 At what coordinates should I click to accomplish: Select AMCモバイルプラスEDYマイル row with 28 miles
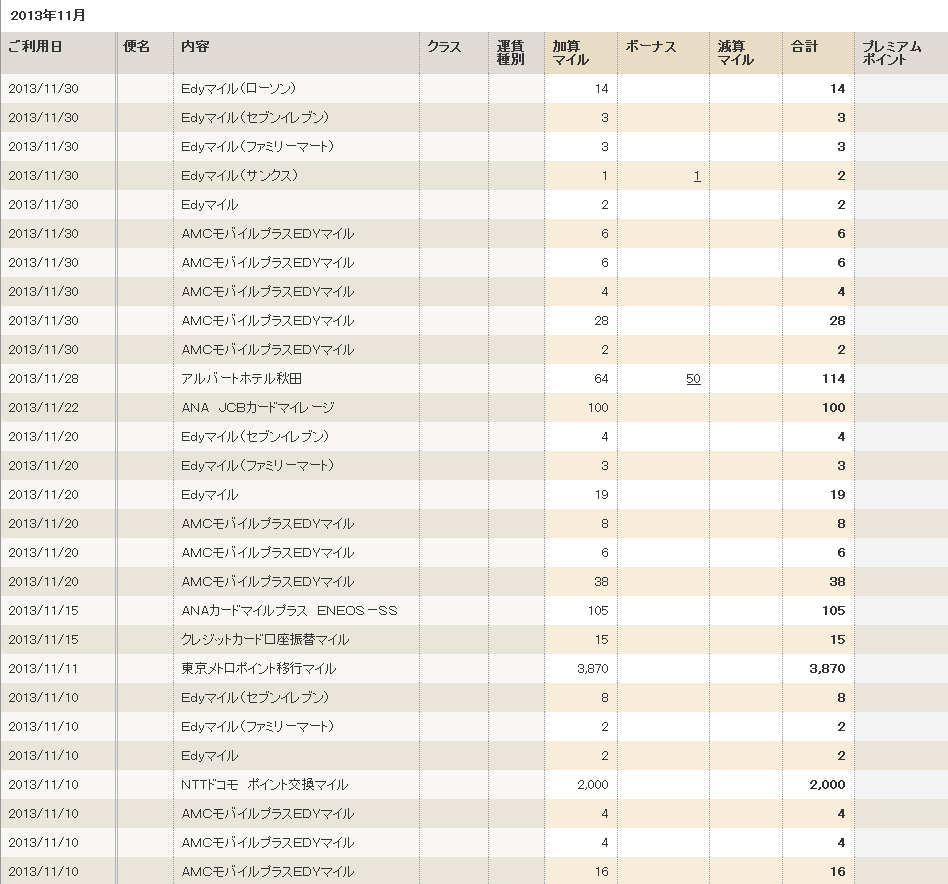pos(267,321)
